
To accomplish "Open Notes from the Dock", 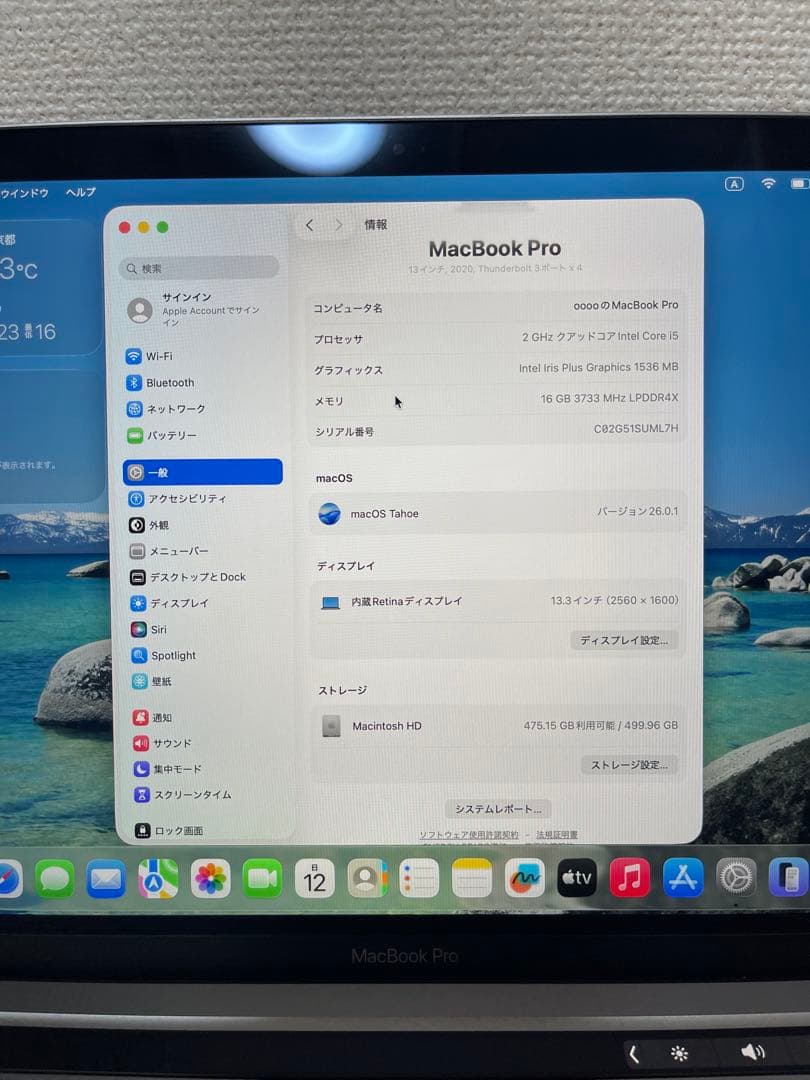I will [x=472, y=878].
